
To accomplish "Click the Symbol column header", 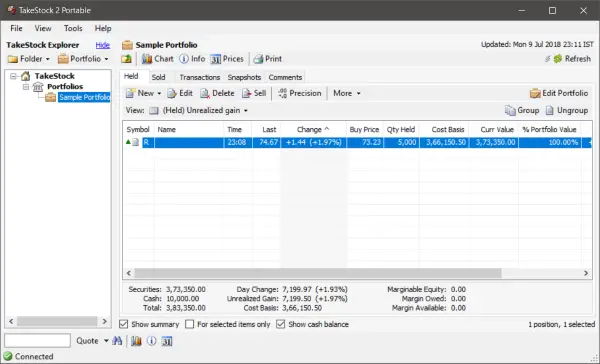I will click(138, 130).
